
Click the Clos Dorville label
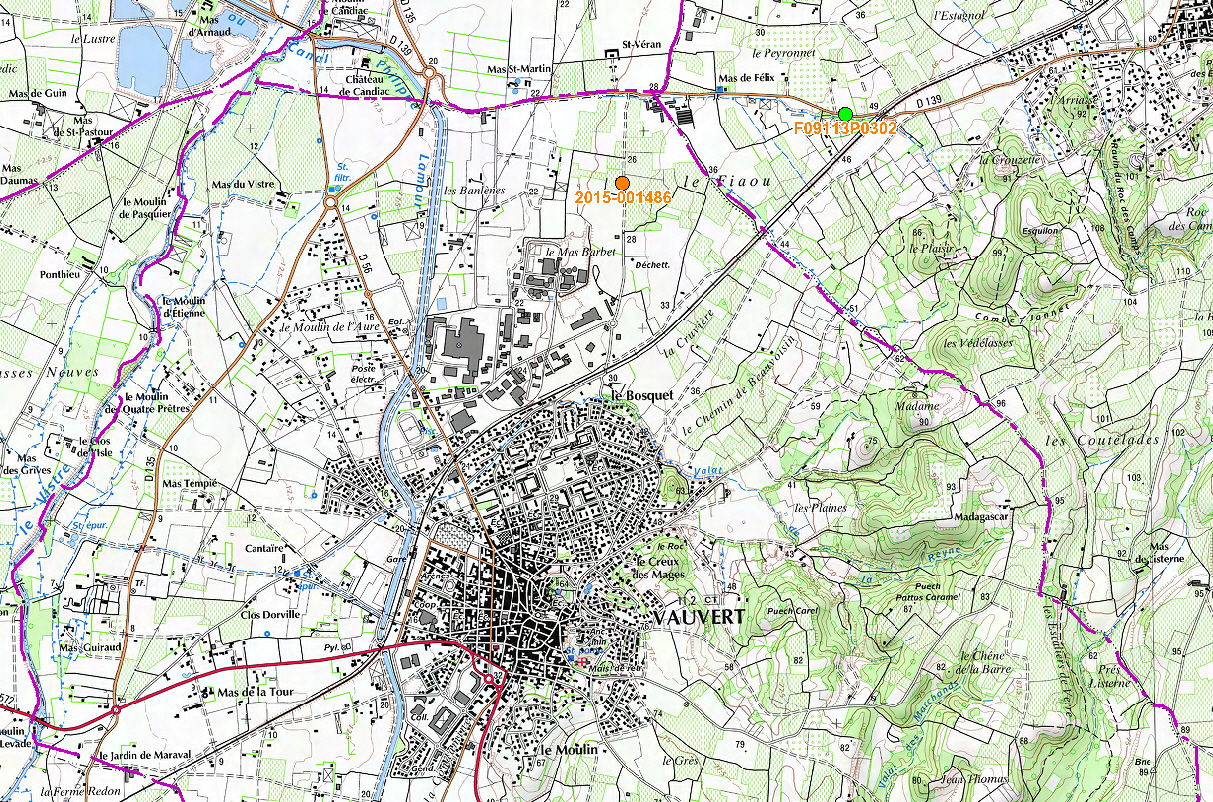coord(269,614)
